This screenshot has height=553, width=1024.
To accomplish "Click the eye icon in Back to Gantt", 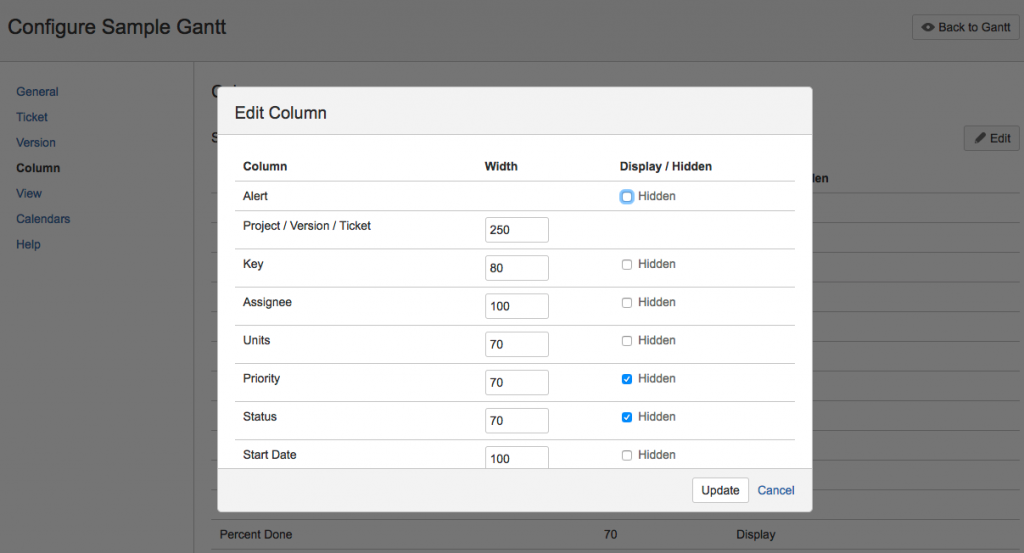I will (927, 27).
